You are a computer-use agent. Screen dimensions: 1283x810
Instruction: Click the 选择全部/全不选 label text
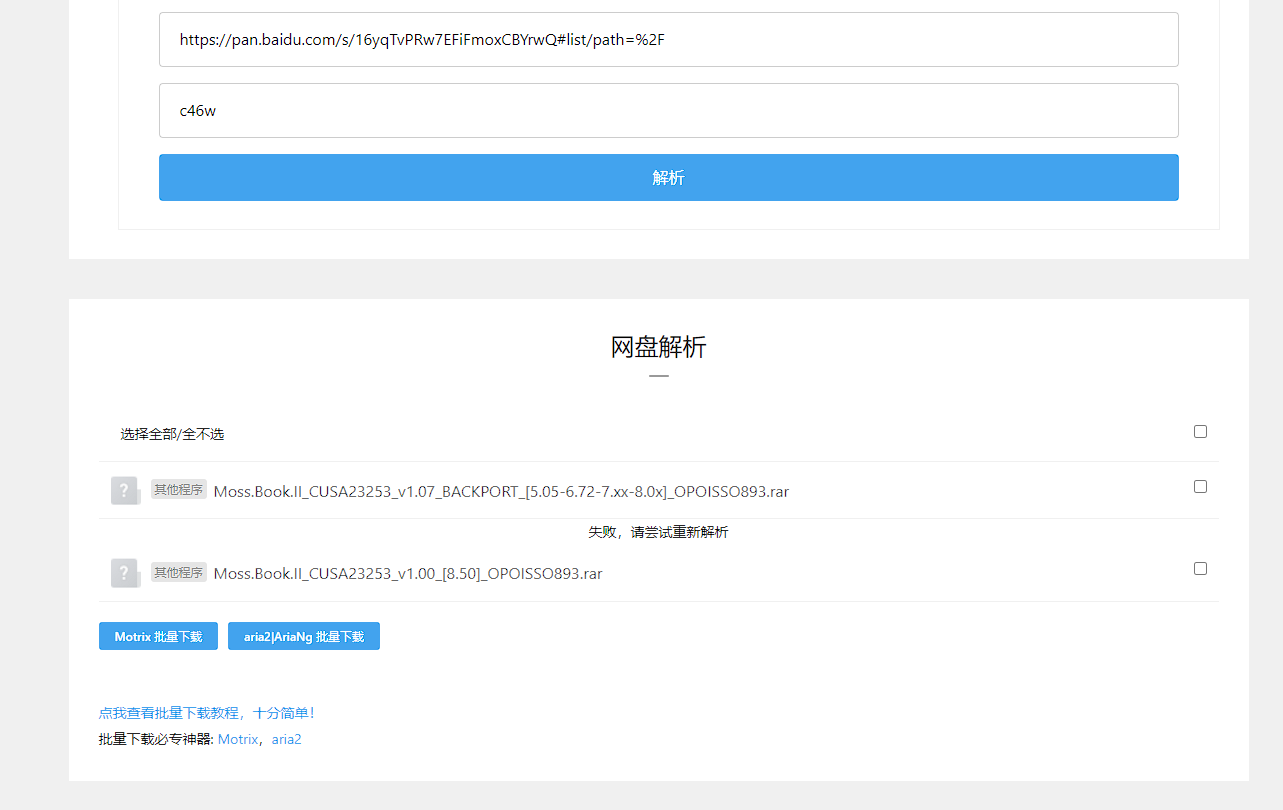[x=172, y=434]
